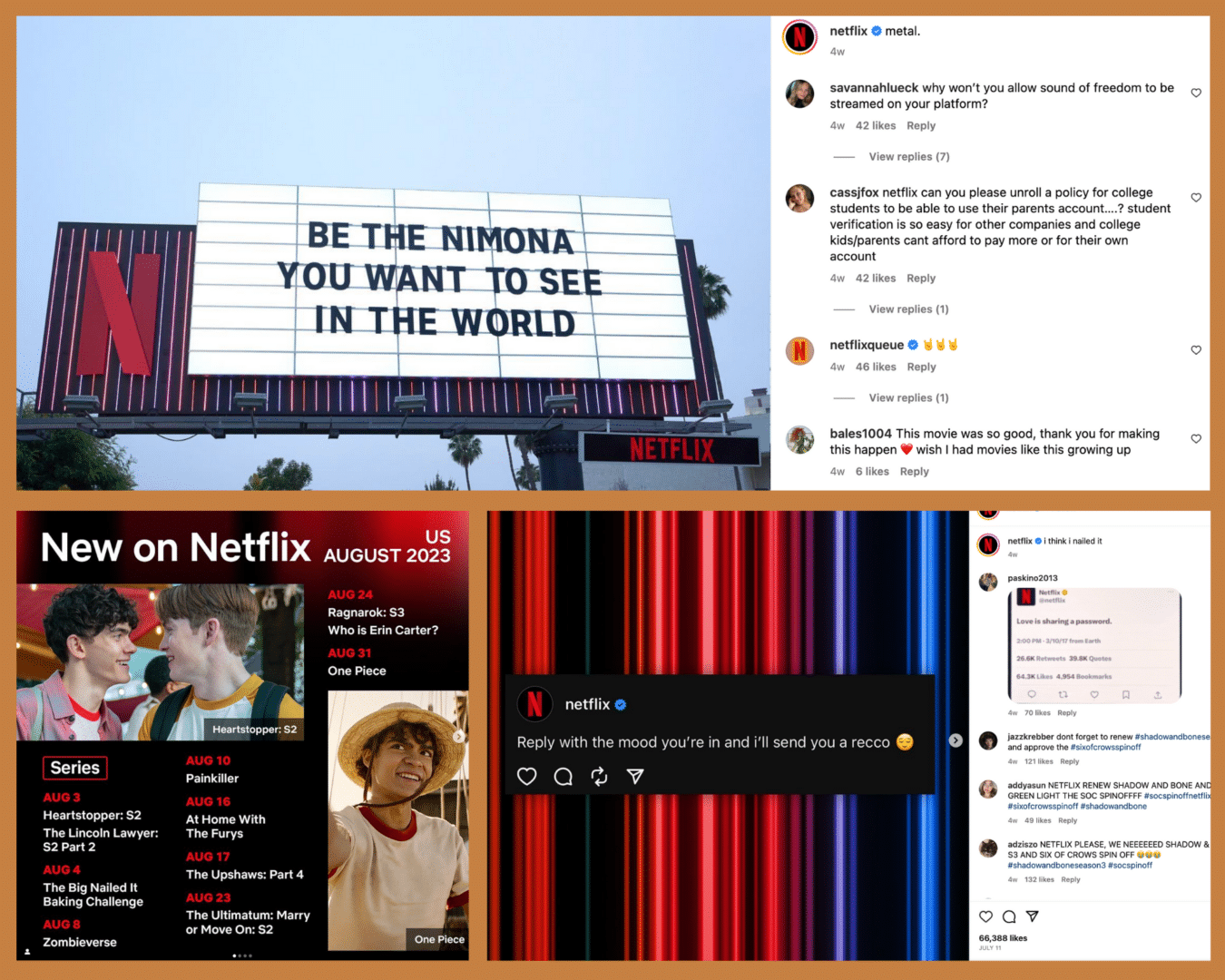
Task: Click tagged-people icon on New on Netflix image
Action: coord(27,951)
